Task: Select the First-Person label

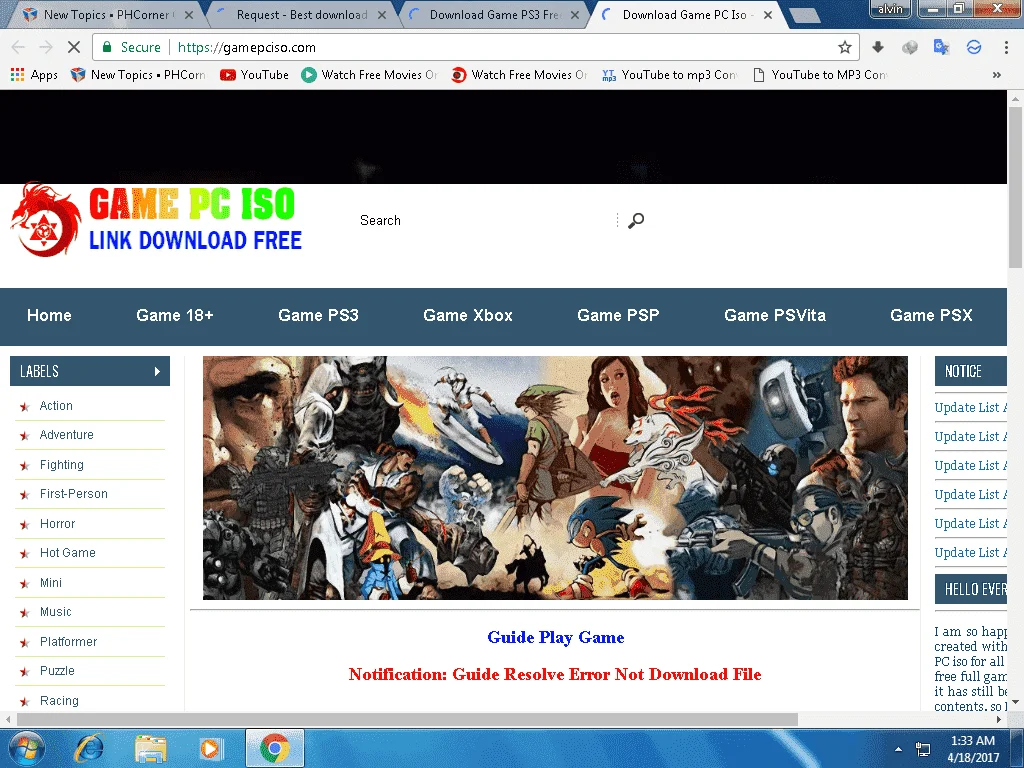Action: coord(74,494)
